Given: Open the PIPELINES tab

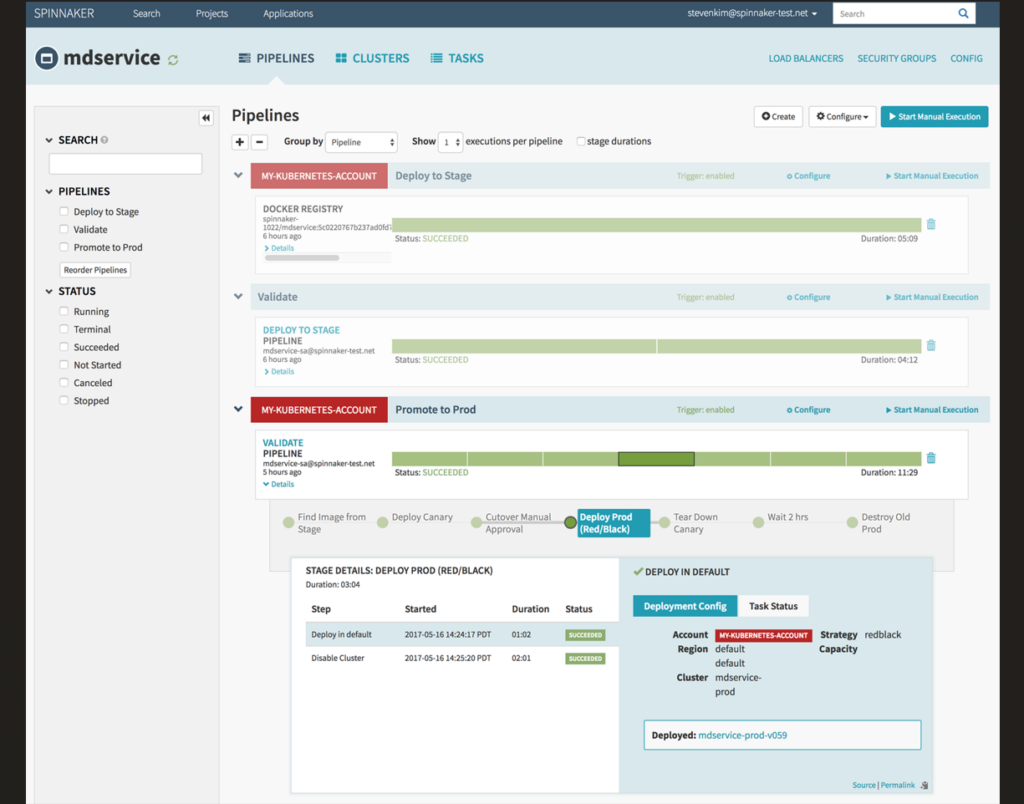Looking at the screenshot, I should pyautogui.click(x=276, y=58).
